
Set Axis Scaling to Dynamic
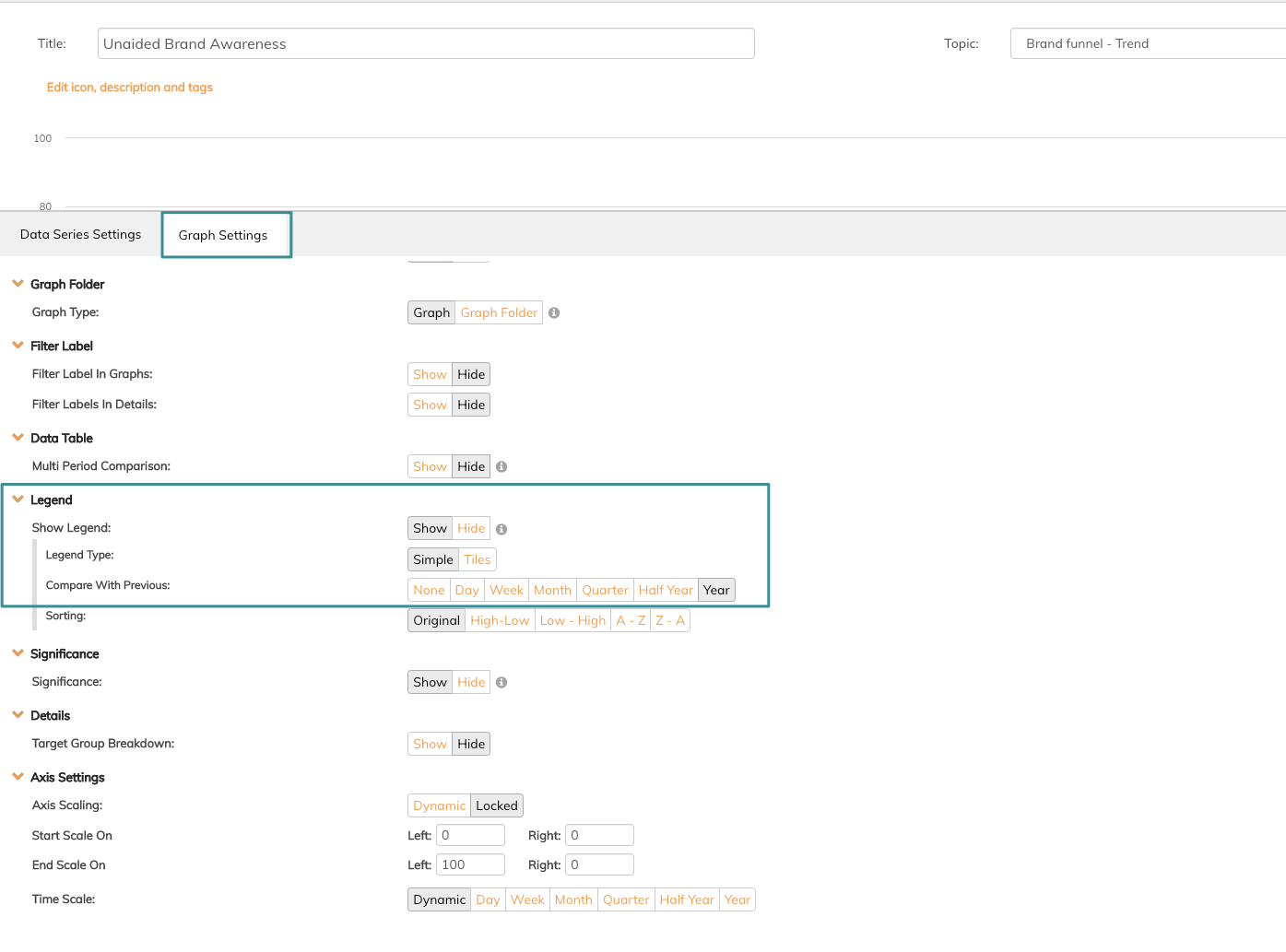440,805
